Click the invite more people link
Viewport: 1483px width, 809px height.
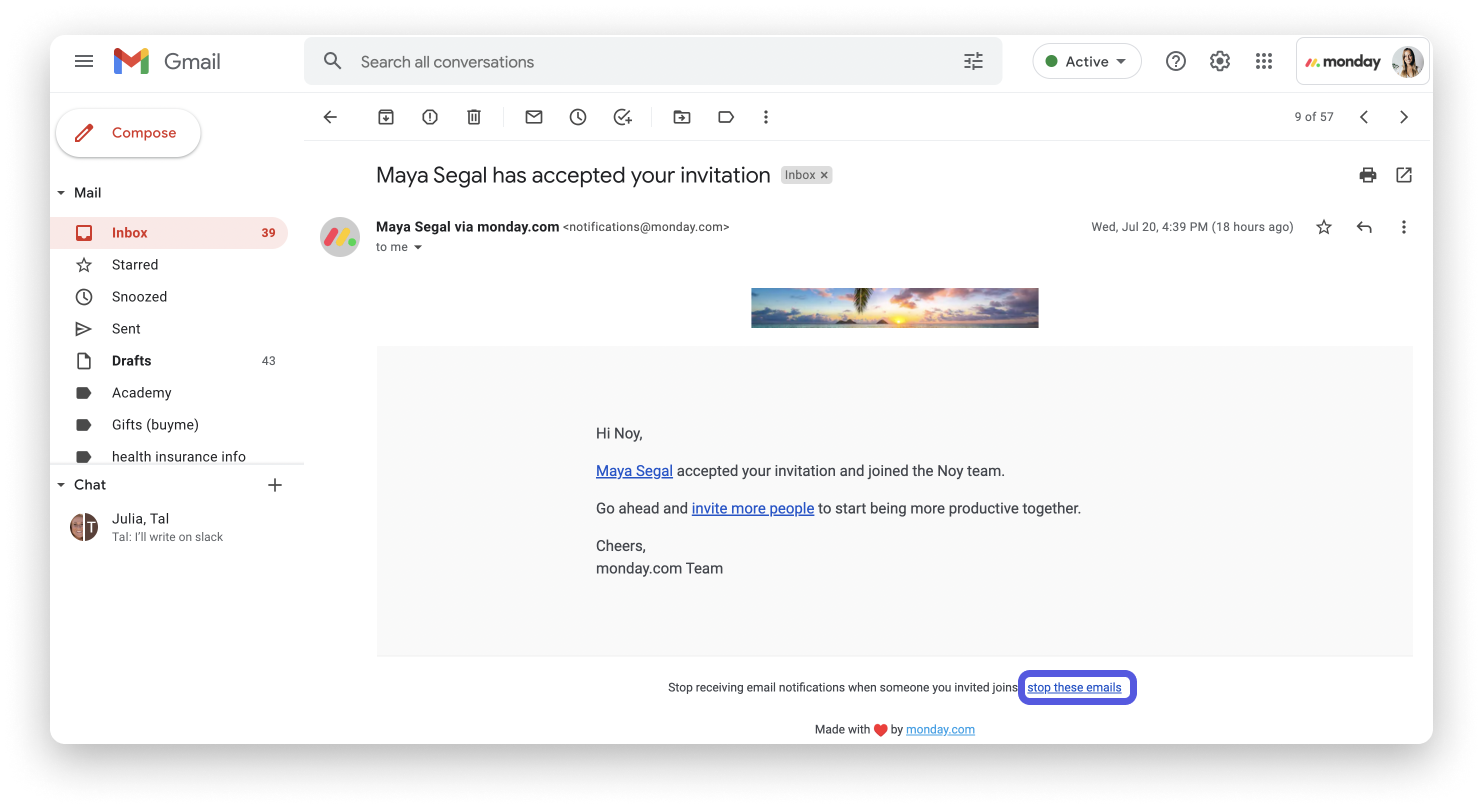pos(753,508)
